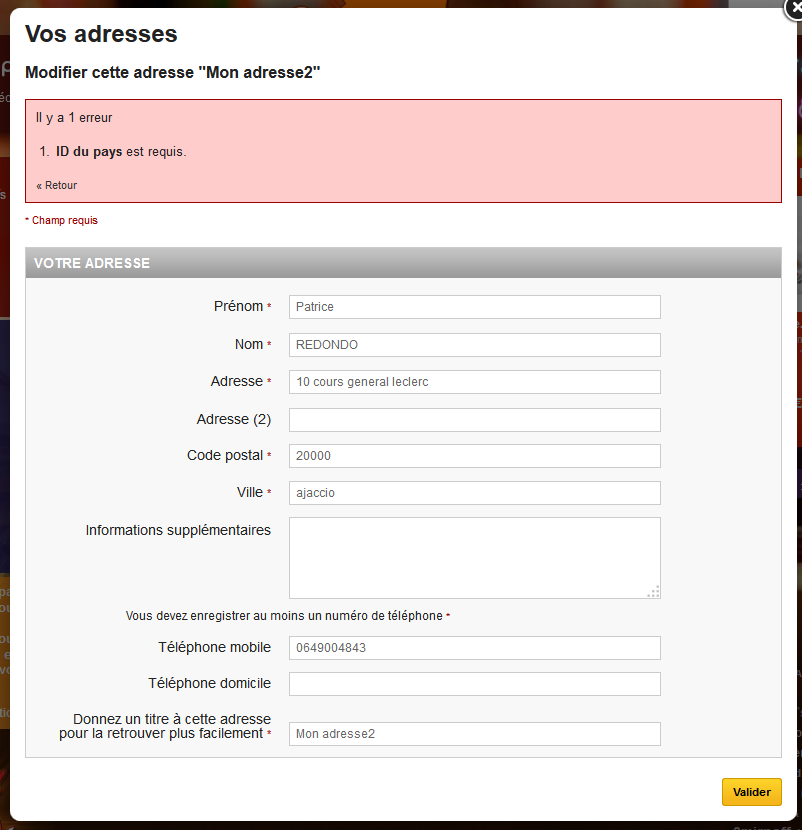The image size is (802, 830).
Task: Click the empty Adresse (2) input
Action: (x=474, y=420)
